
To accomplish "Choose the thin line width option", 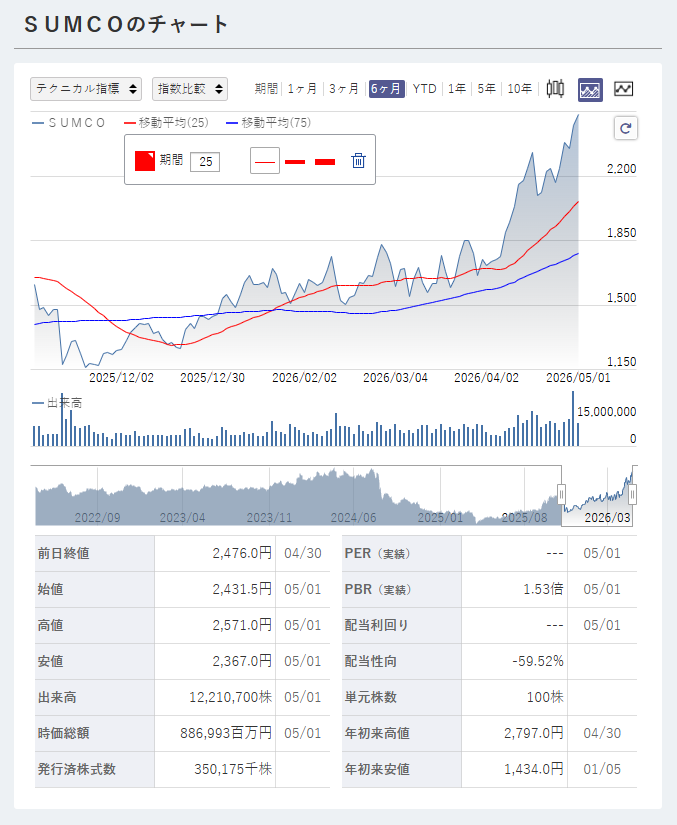I will click(x=265, y=161).
